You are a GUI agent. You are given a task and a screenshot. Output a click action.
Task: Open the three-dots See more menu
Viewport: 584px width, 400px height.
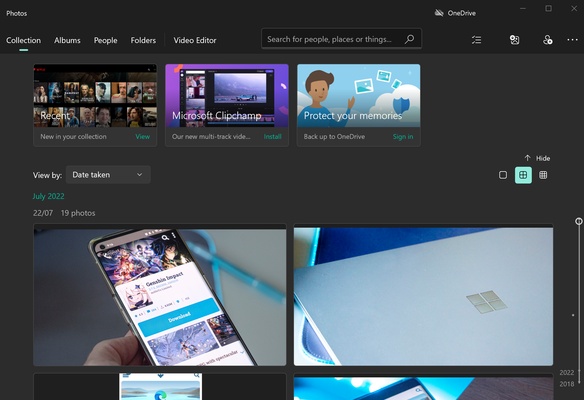coord(572,40)
